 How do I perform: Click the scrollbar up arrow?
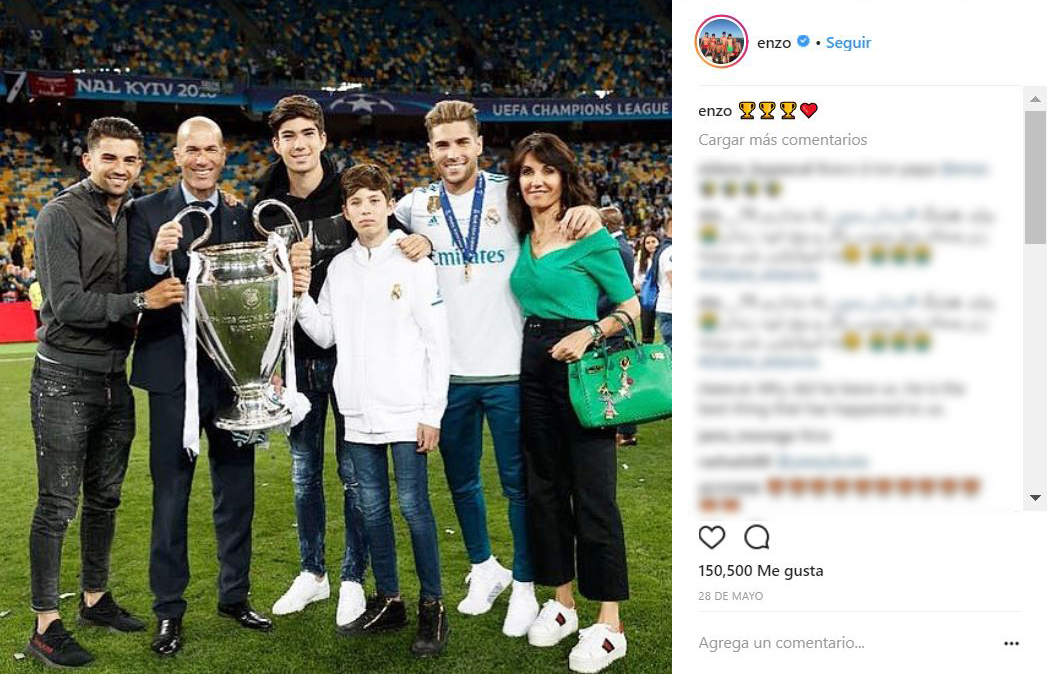coord(1035,99)
